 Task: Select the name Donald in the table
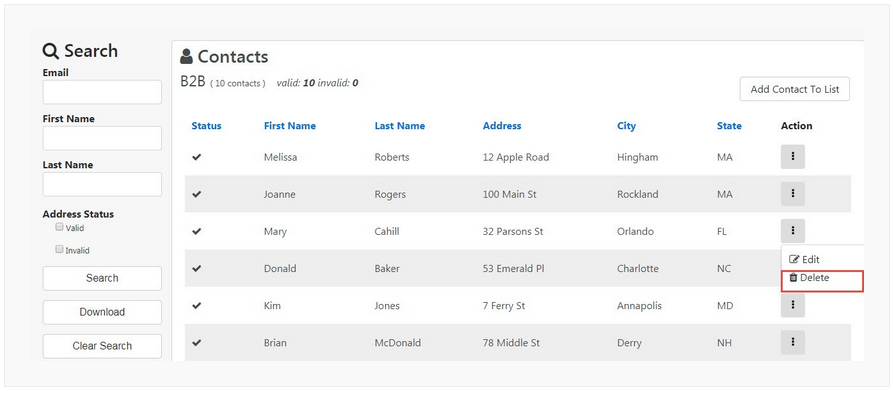(280, 268)
